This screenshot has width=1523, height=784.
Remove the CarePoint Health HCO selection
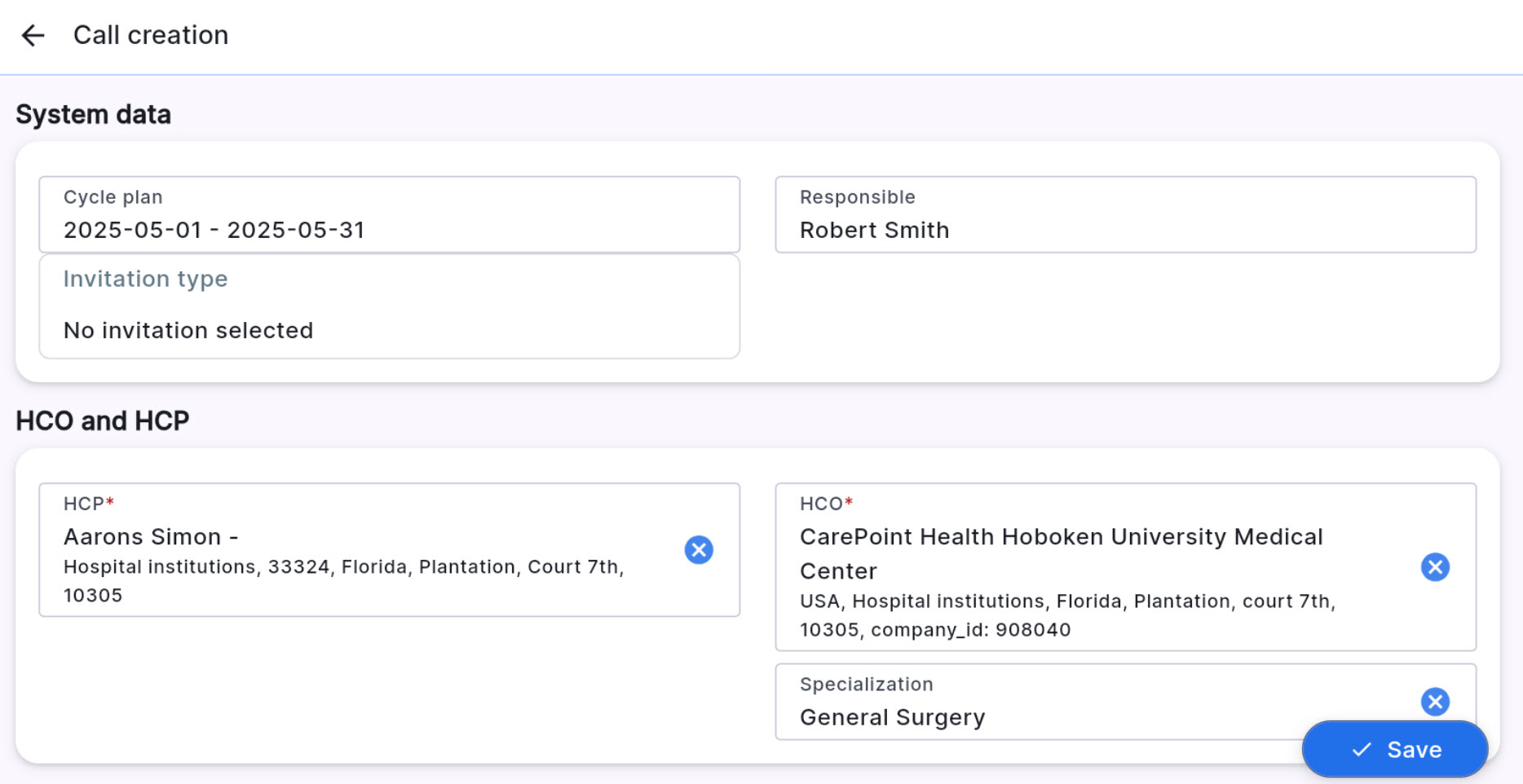coord(1435,567)
